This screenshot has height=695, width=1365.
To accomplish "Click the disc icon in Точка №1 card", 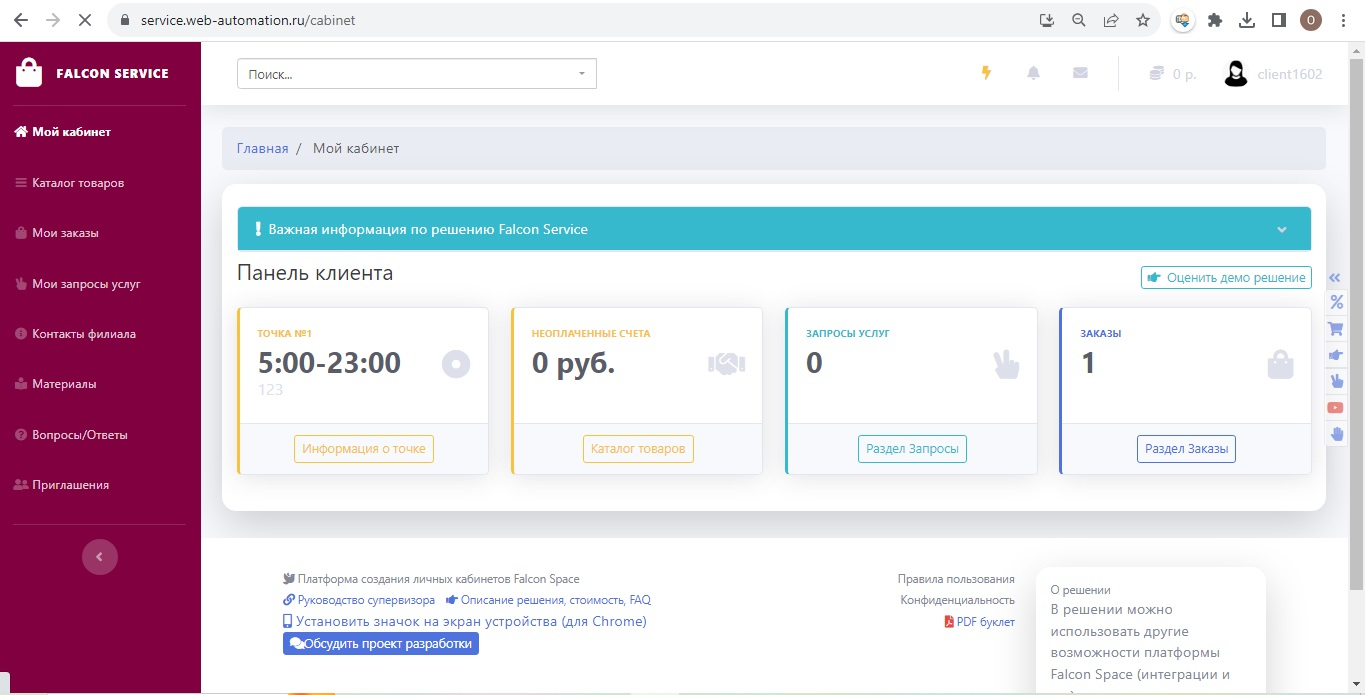I will point(456,365).
